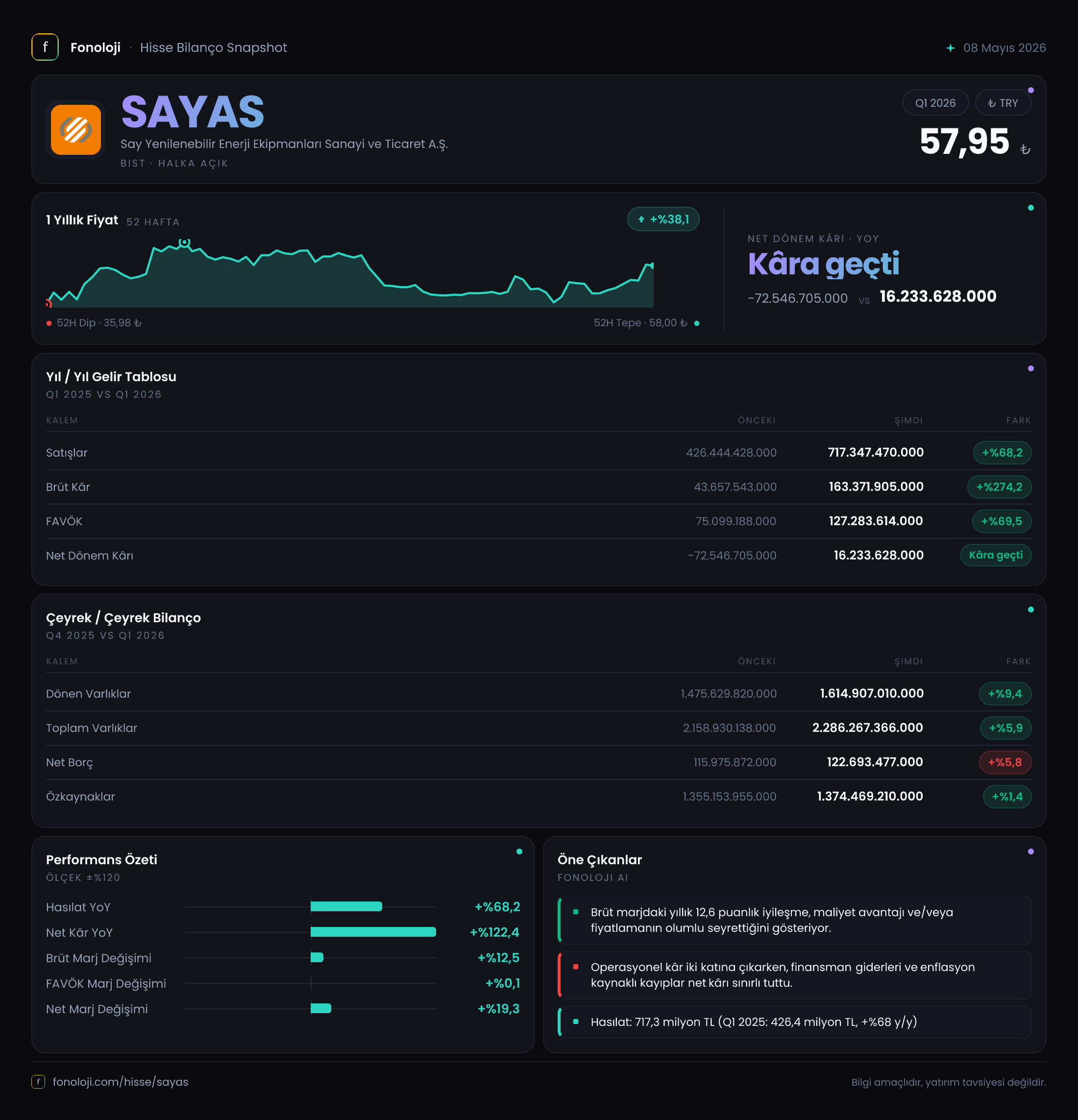Click the Net Kâr YoY performance bar
The height and width of the screenshot is (1120, 1078).
coord(373,932)
